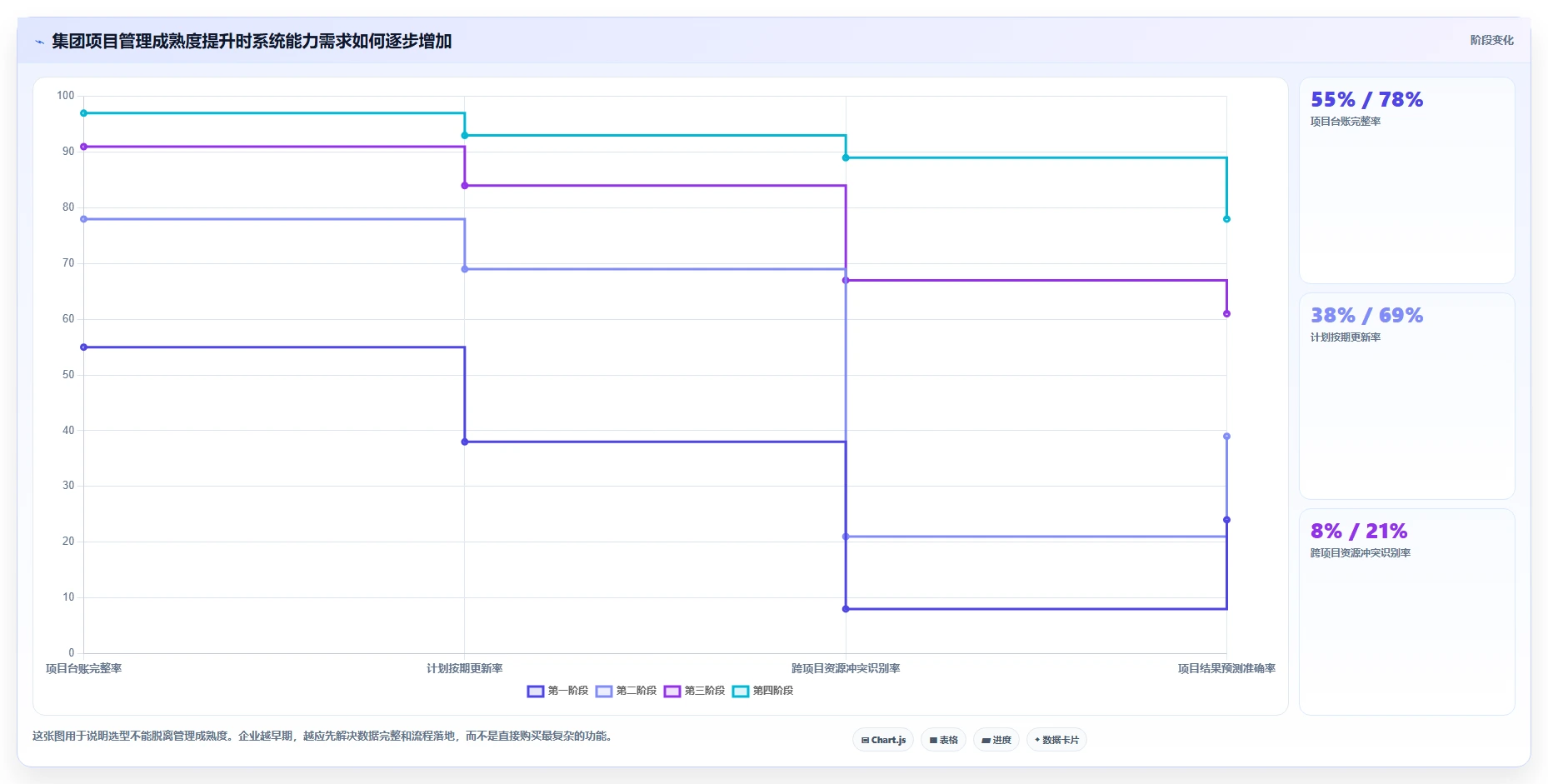Screen dimensions: 1548x784
Task: Click the footer note starting 这张图用于说明选型
Action: coord(323,737)
